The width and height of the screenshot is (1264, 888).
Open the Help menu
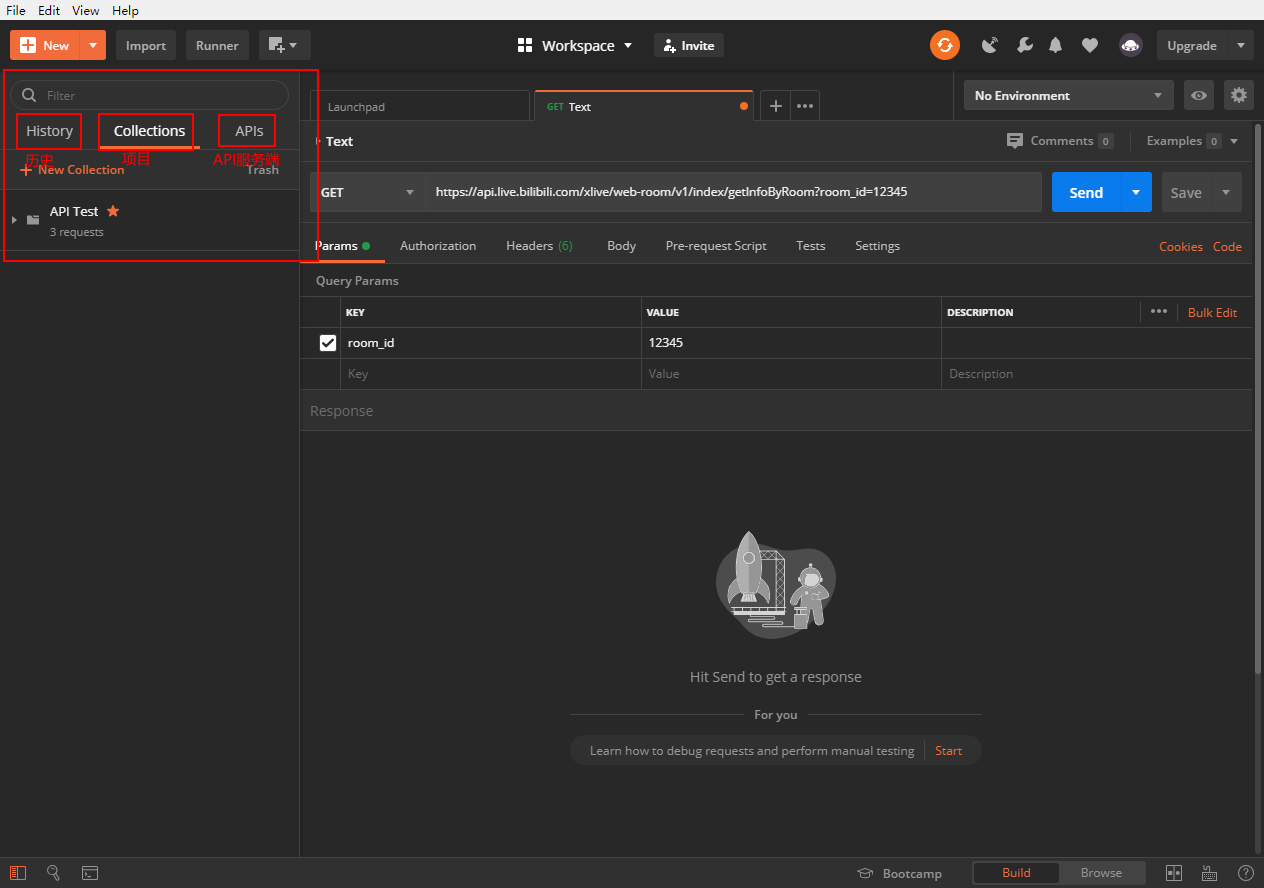[x=126, y=10]
